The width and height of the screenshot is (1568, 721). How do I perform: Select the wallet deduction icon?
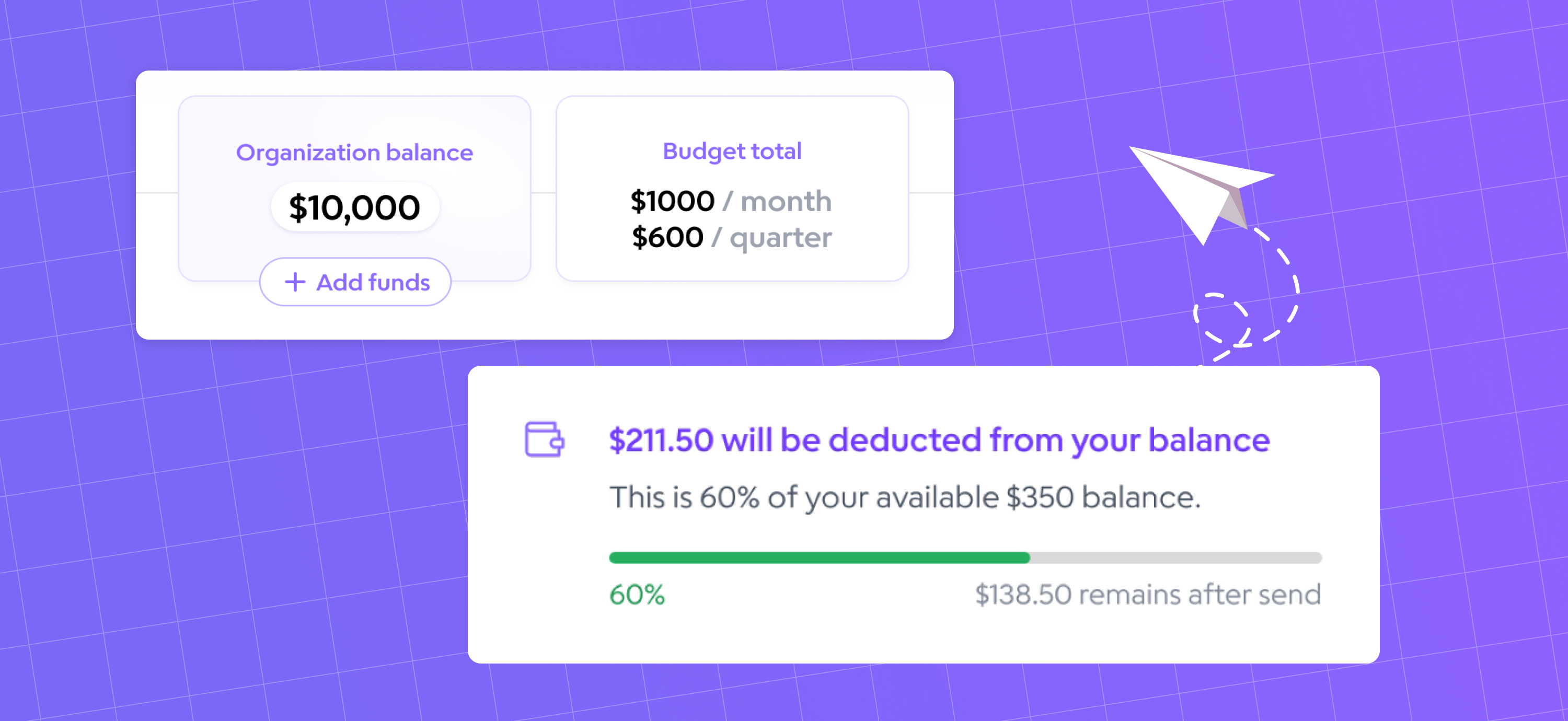(544, 439)
